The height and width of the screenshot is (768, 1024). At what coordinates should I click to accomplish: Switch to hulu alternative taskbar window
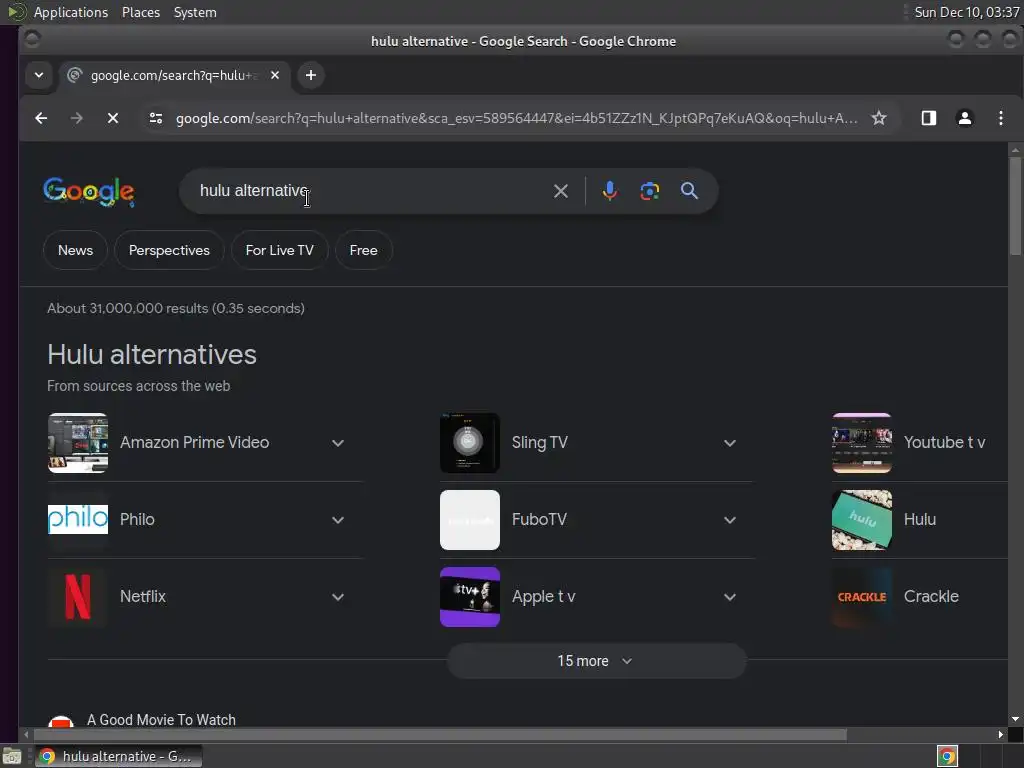pyautogui.click(x=118, y=756)
